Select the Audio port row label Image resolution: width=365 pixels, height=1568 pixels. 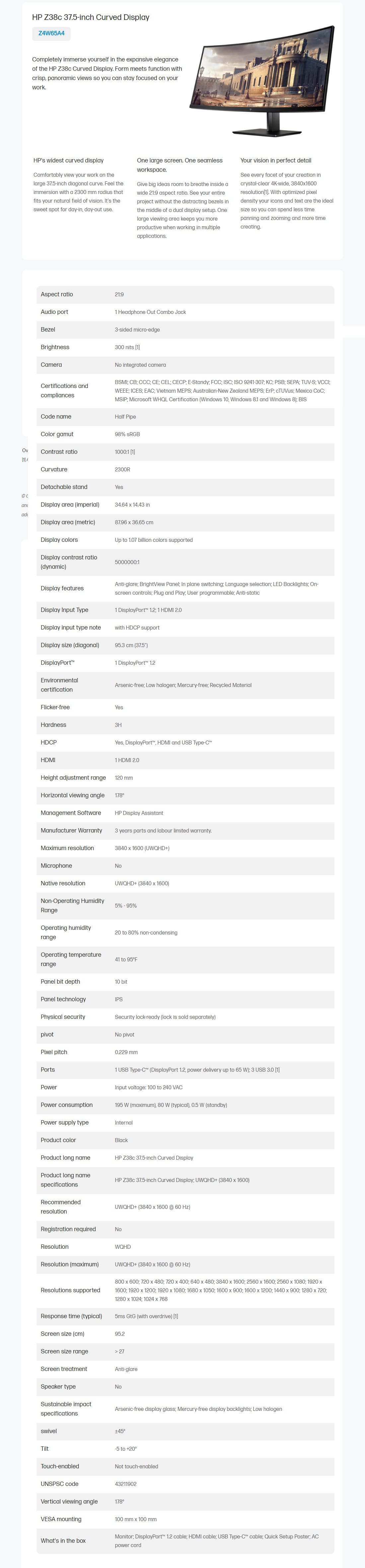pos(54,312)
